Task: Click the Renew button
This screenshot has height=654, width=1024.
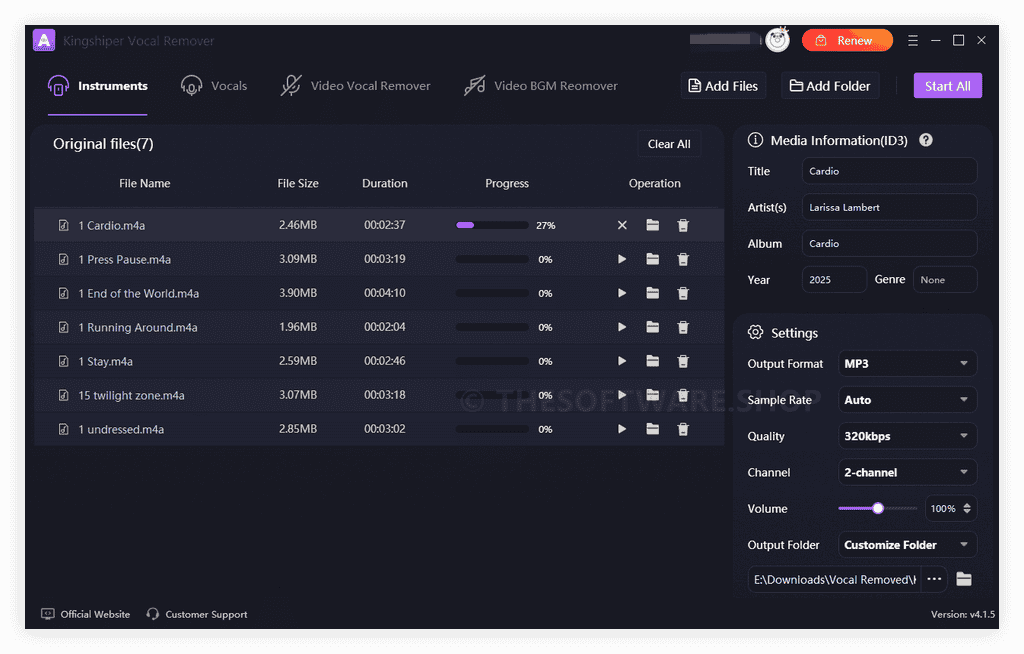Action: coord(847,41)
